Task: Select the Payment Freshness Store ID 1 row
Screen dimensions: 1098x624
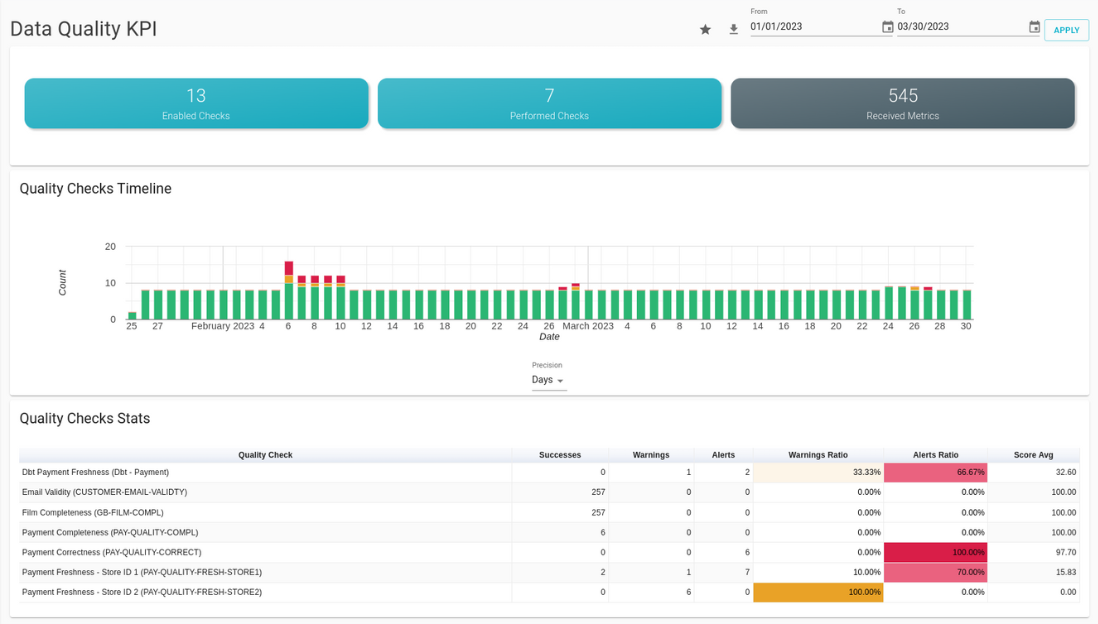Action: (550, 572)
